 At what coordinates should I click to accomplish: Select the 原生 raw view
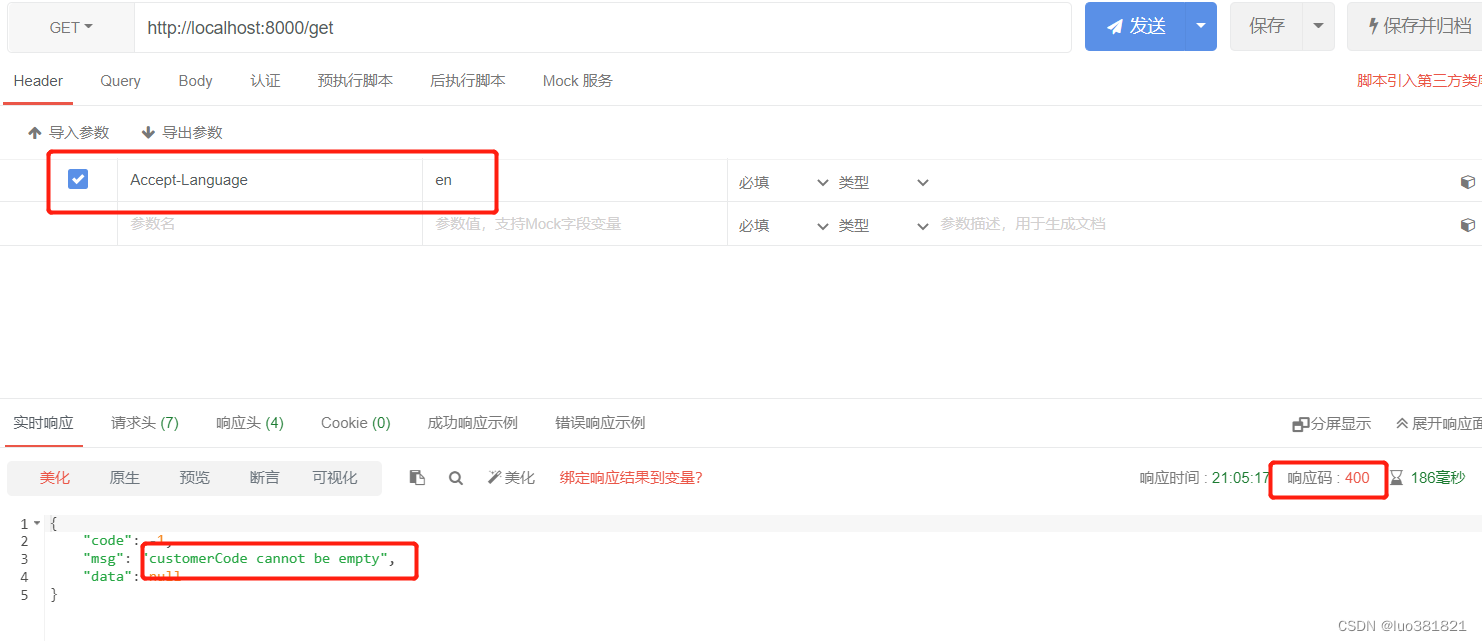[x=124, y=478]
